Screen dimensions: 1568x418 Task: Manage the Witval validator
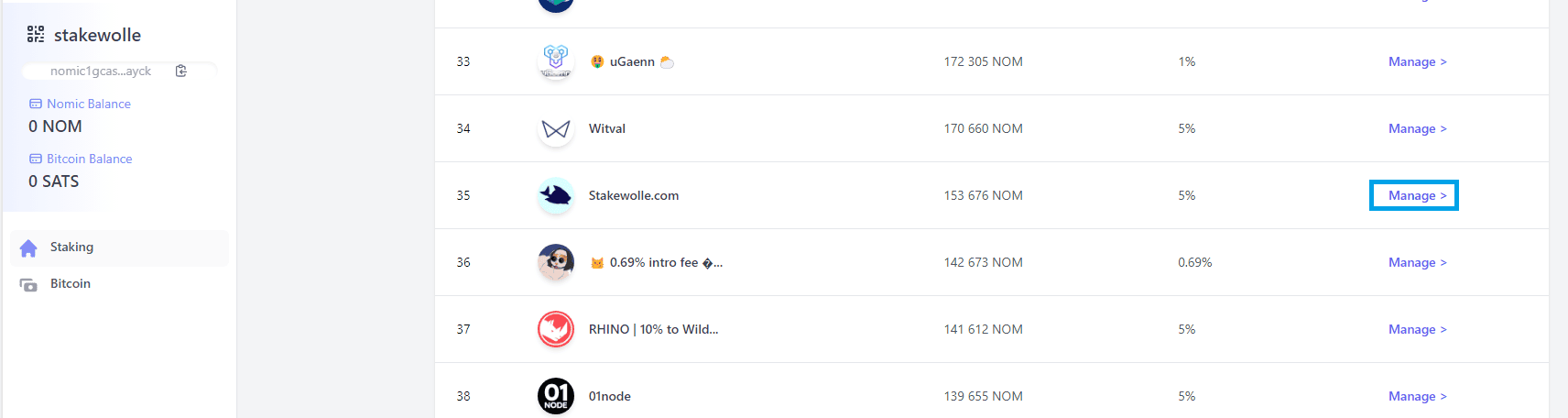pos(1417,128)
